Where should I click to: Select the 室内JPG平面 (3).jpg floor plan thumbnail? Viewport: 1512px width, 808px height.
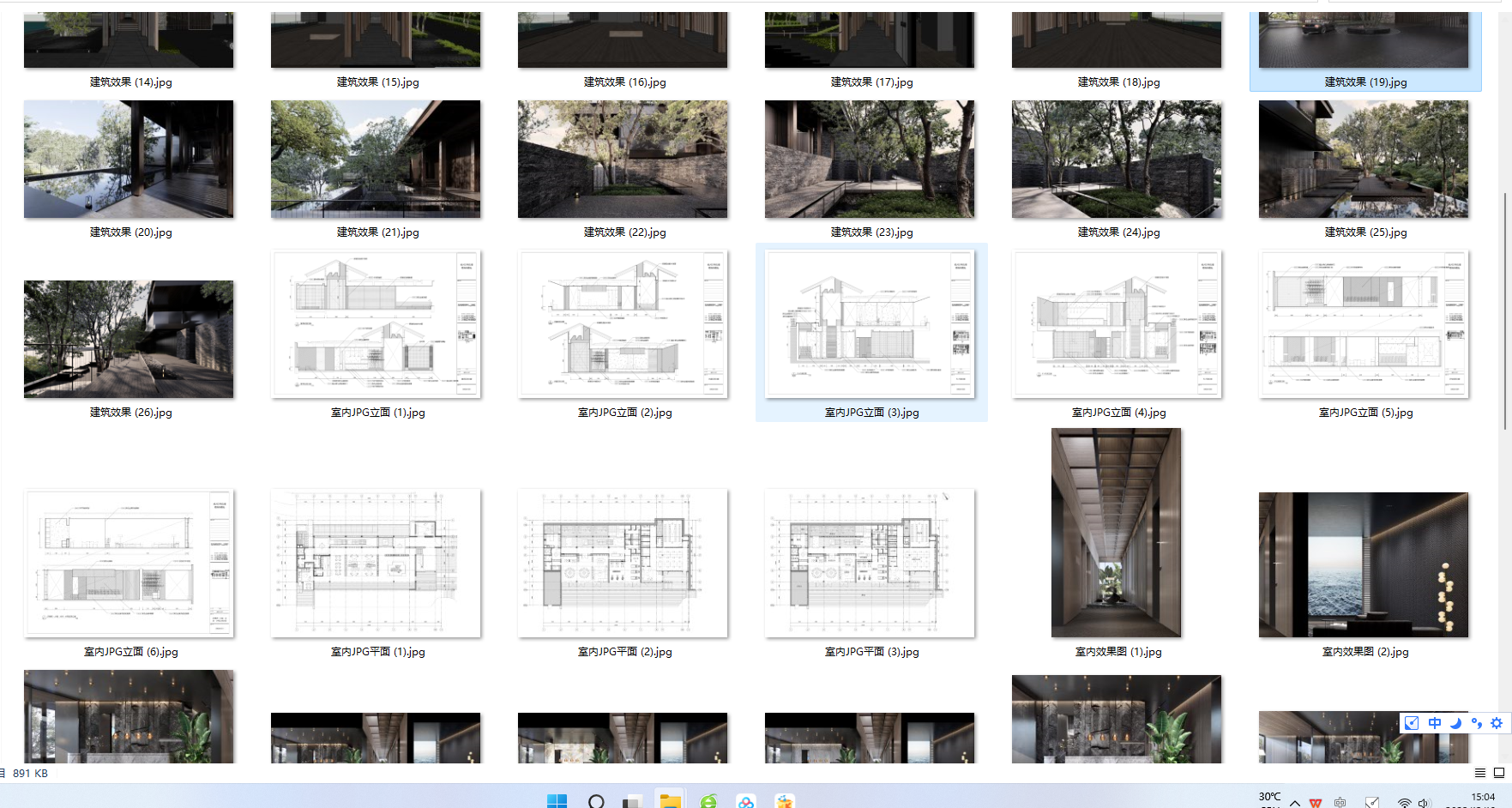pyautogui.click(x=870, y=564)
